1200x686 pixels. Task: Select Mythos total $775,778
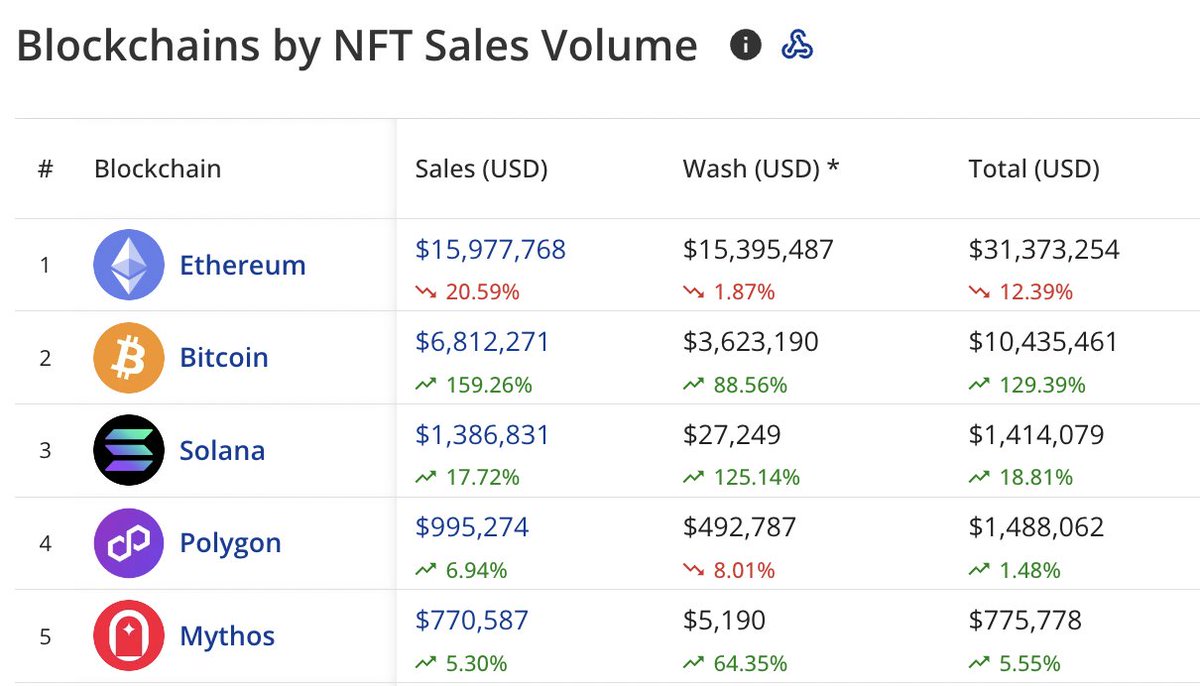1025,620
